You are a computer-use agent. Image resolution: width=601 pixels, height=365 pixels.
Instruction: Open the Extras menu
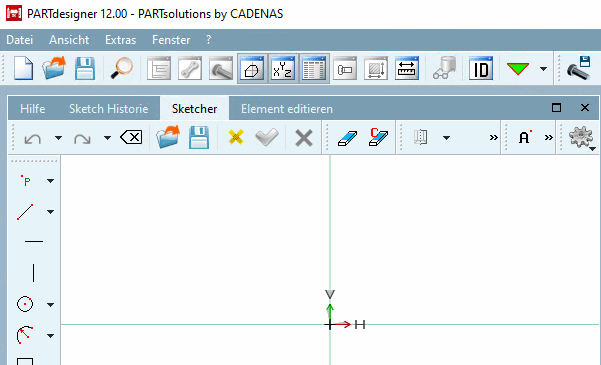click(x=121, y=39)
